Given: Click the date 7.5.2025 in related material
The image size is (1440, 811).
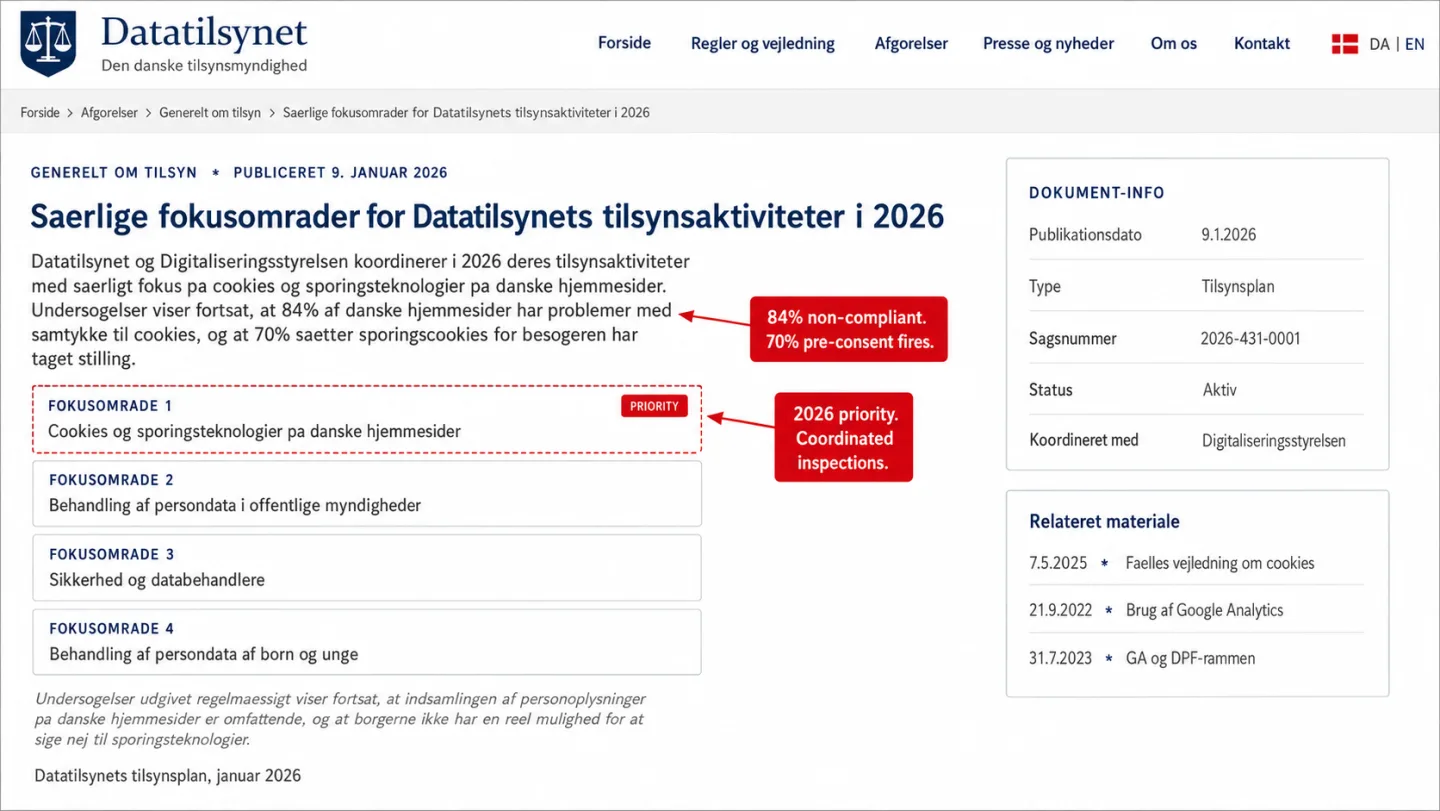Looking at the screenshot, I should [x=1058, y=563].
